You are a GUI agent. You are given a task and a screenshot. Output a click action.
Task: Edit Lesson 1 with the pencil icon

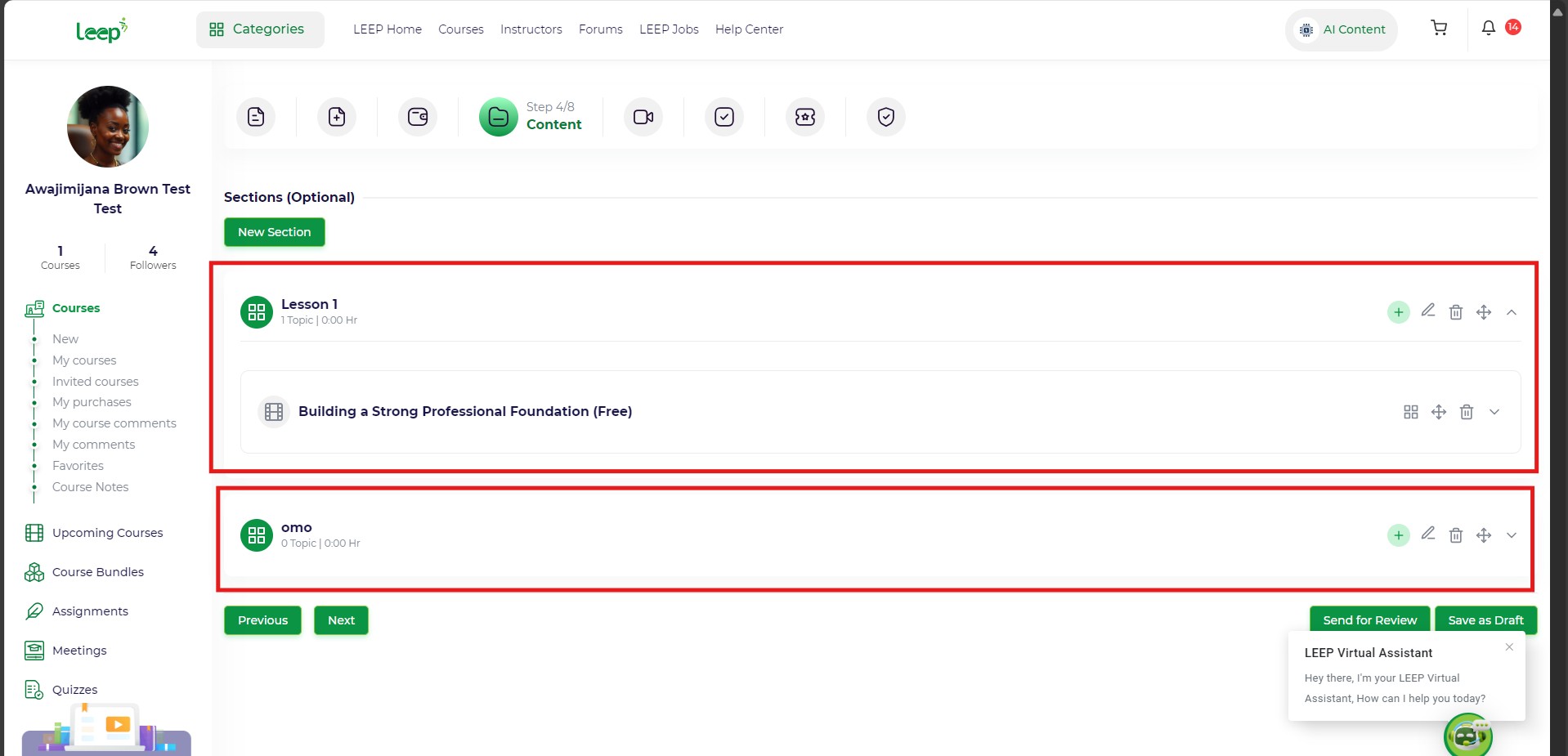[x=1427, y=311]
